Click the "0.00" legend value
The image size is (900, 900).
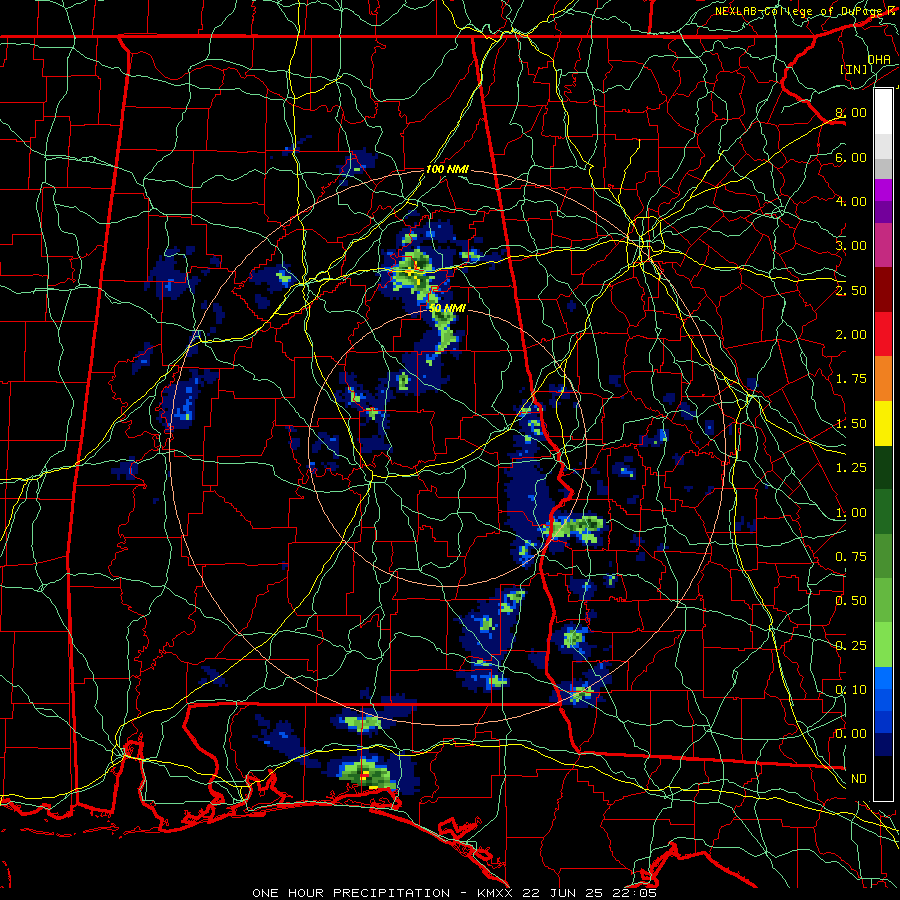(x=851, y=734)
